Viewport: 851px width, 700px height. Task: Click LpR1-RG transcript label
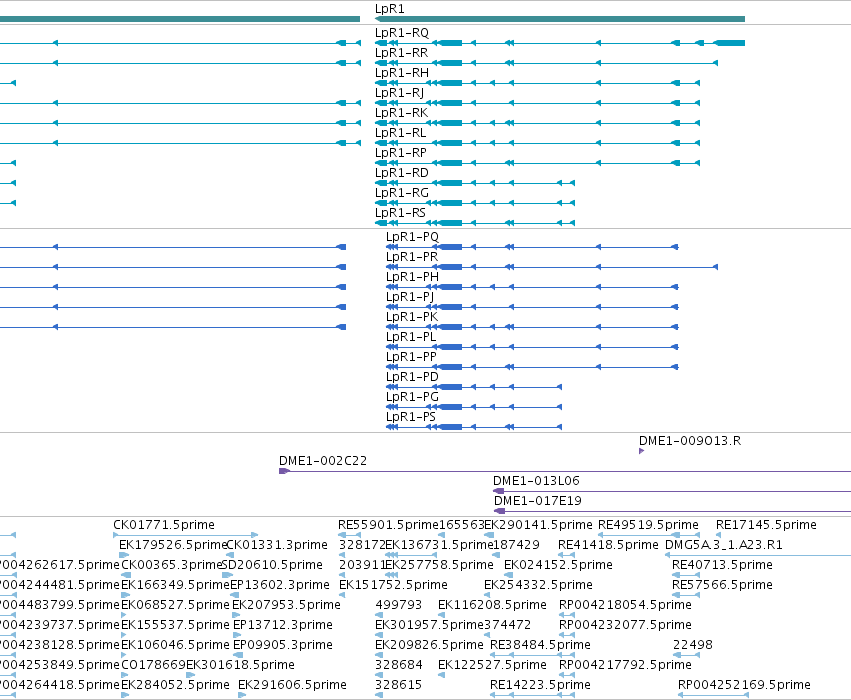(402, 193)
